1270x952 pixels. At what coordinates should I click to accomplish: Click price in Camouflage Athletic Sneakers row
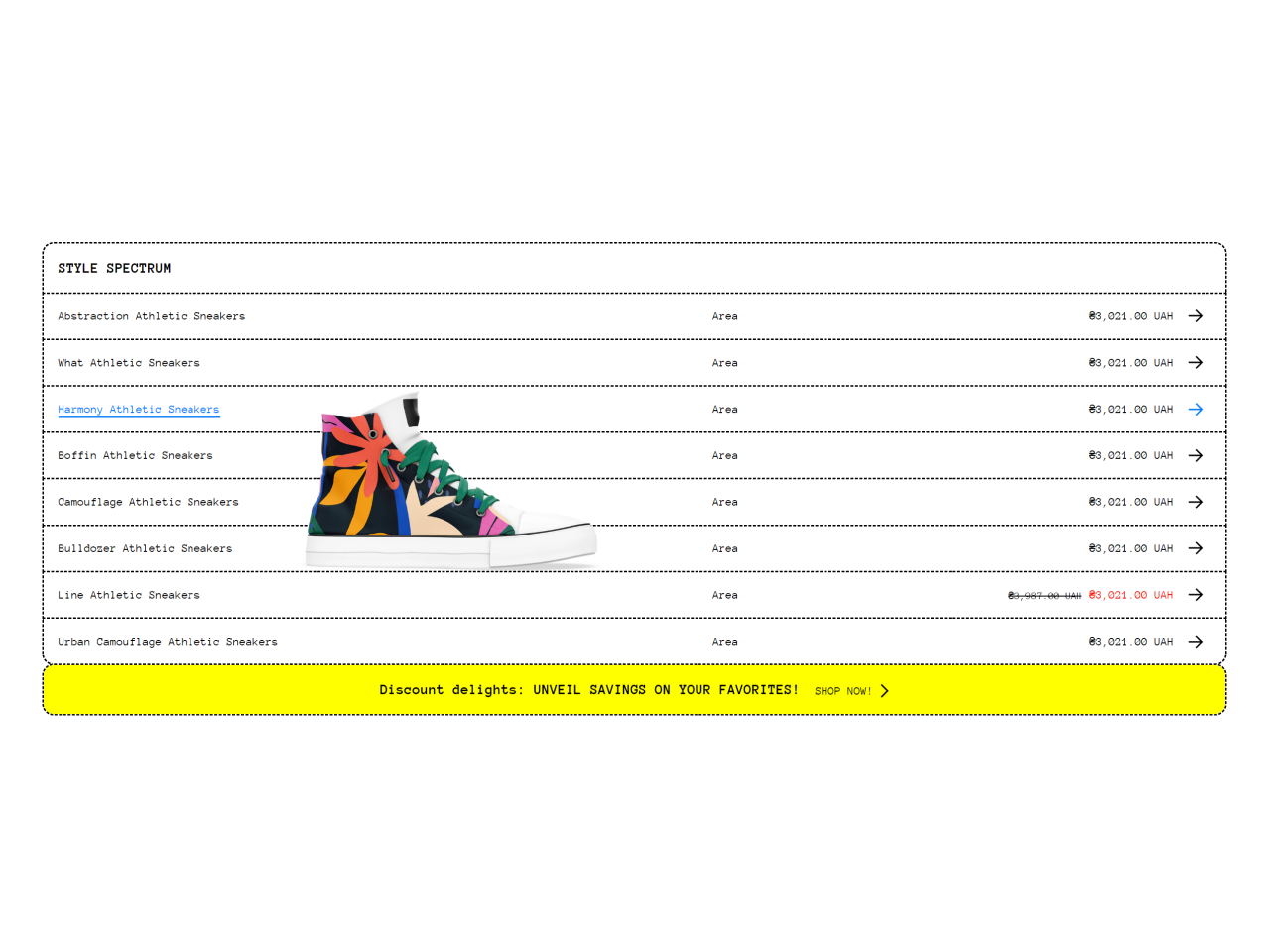1131,502
